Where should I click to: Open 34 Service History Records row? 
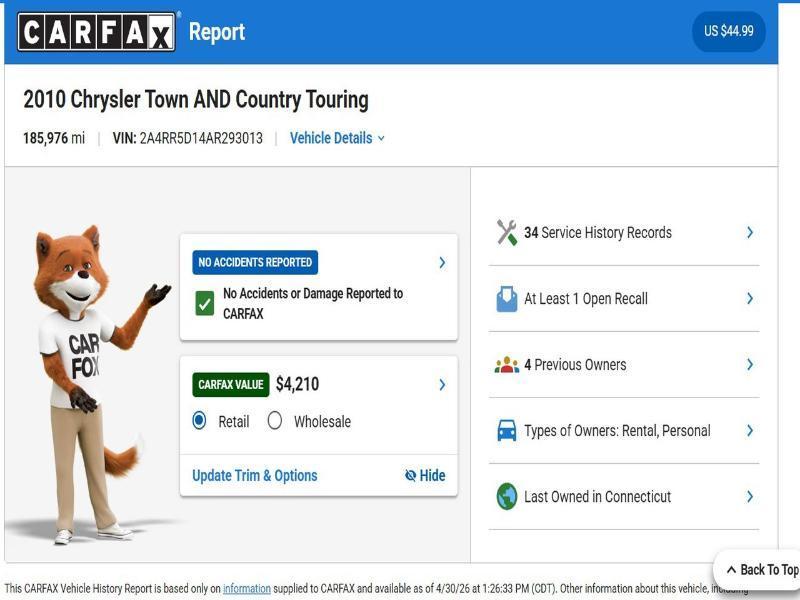[623, 233]
